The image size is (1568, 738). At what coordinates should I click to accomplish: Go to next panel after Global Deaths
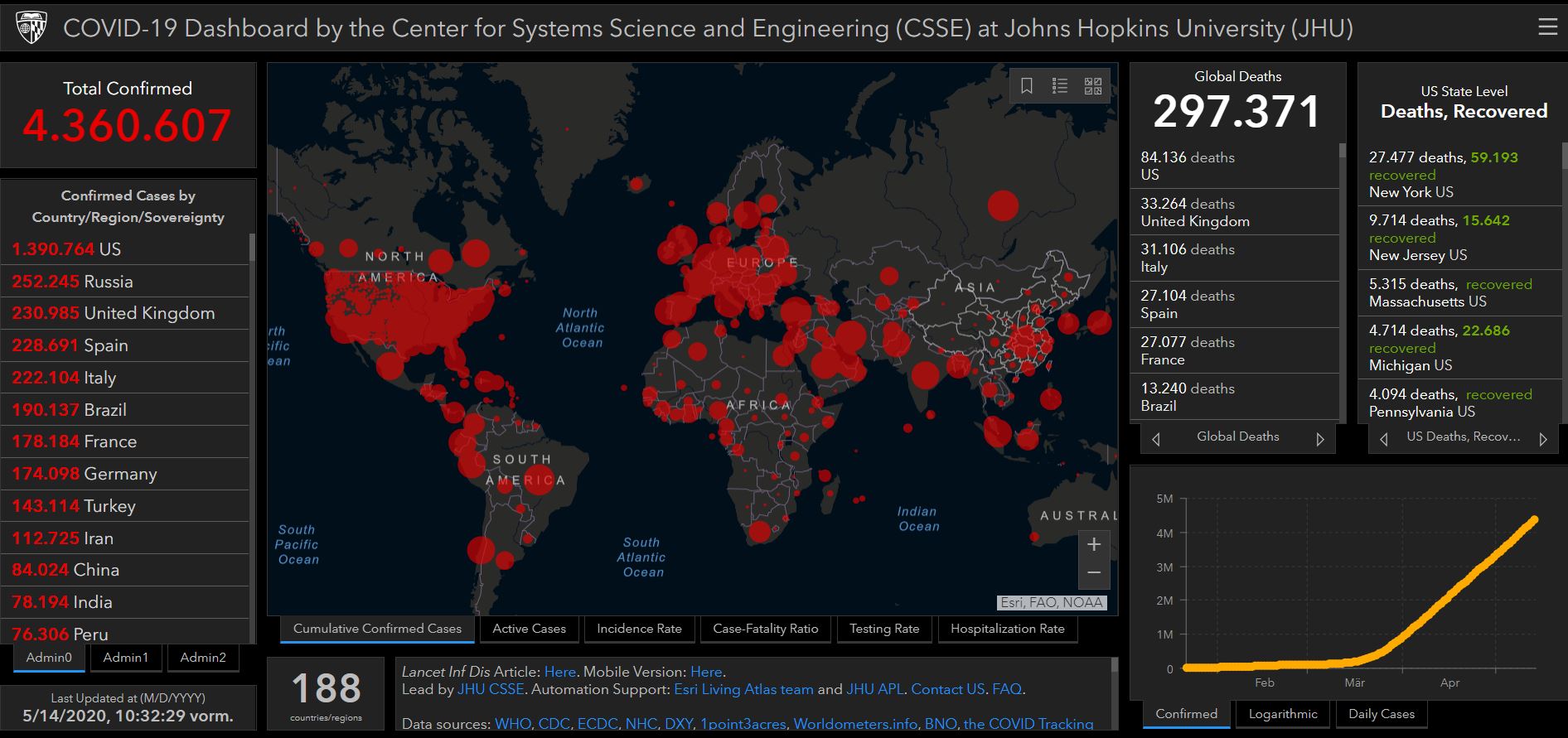coord(1319,439)
